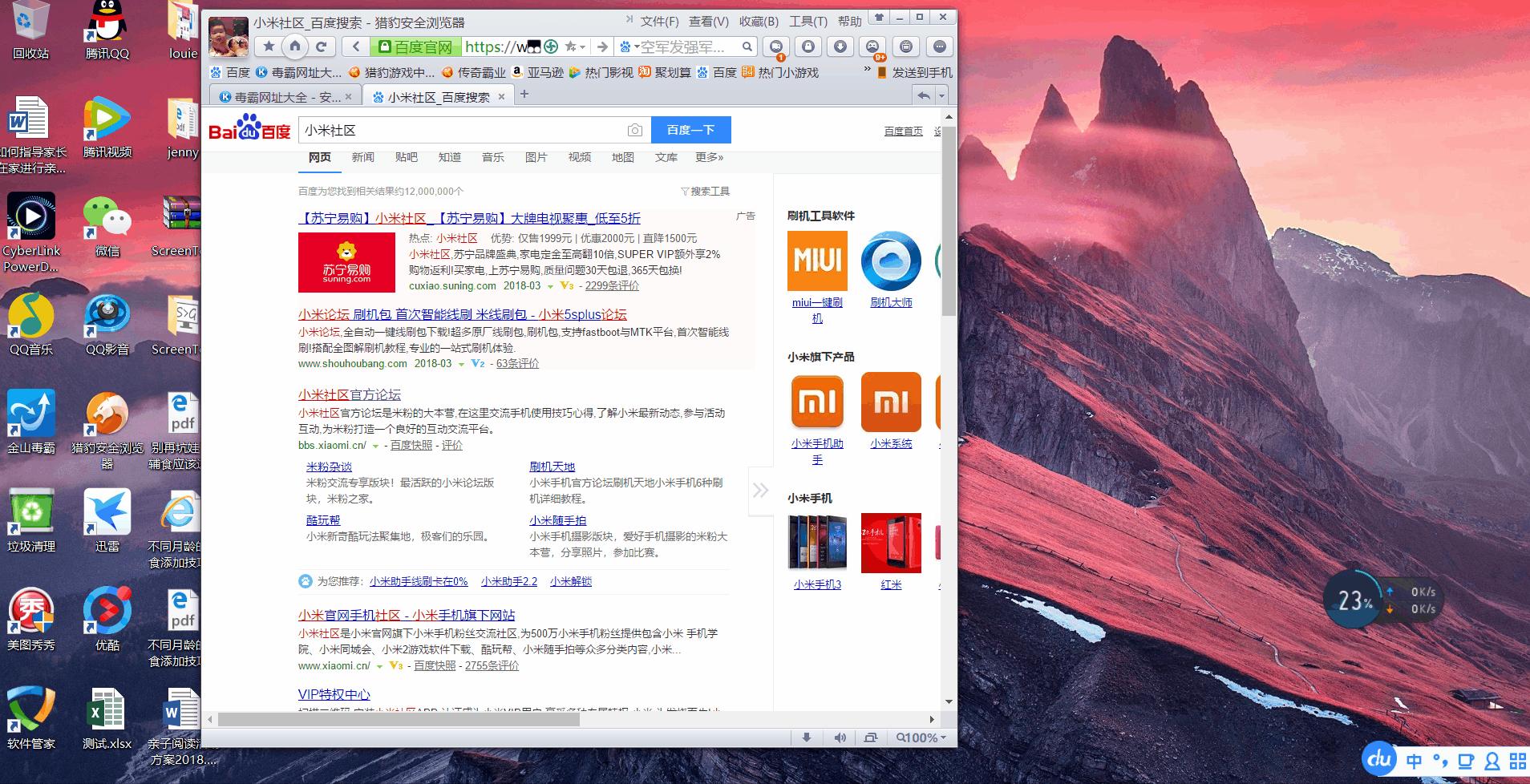Open the browser download manager icon
The height and width of the screenshot is (784, 1530).
click(x=840, y=46)
